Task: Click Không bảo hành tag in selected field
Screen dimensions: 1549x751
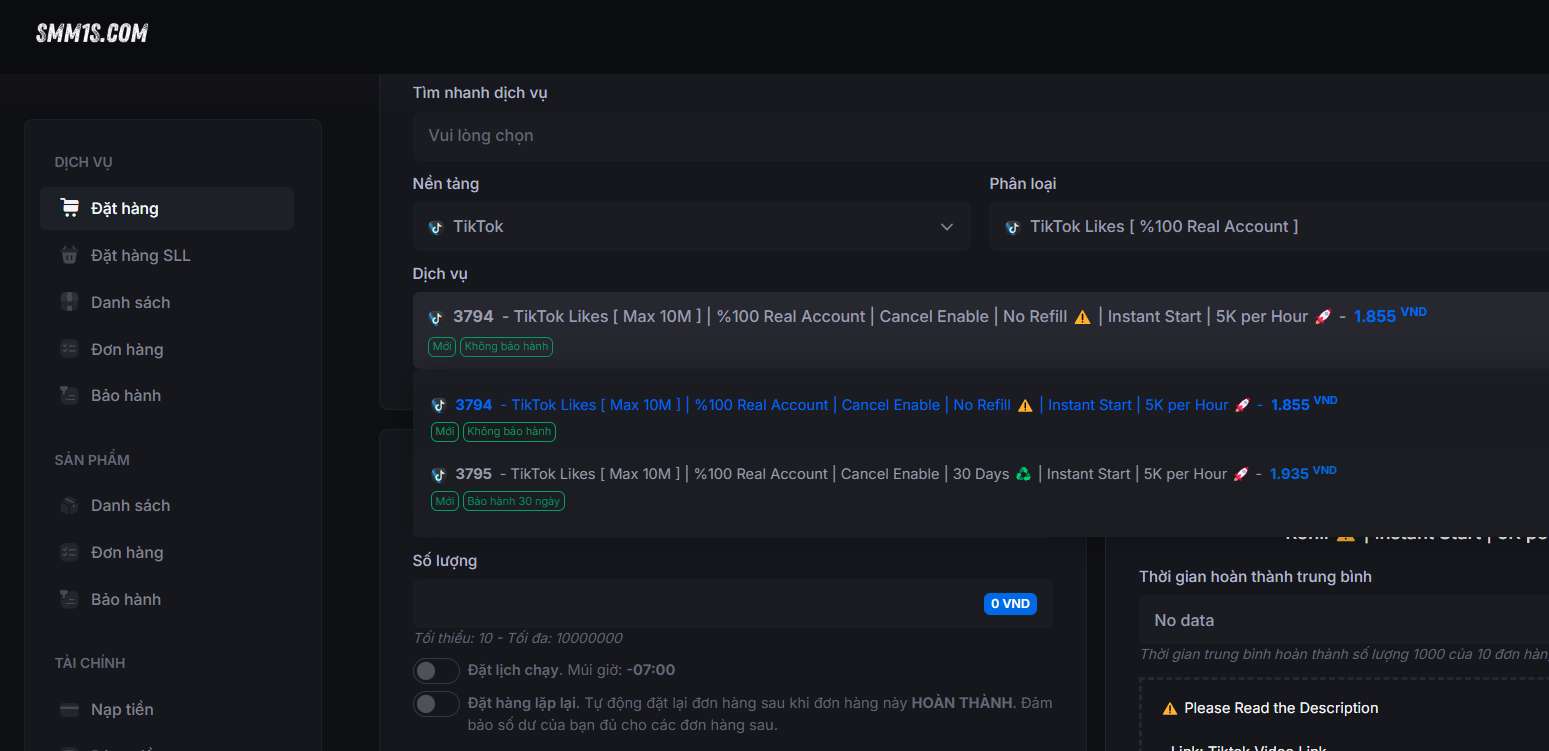Action: [507, 347]
